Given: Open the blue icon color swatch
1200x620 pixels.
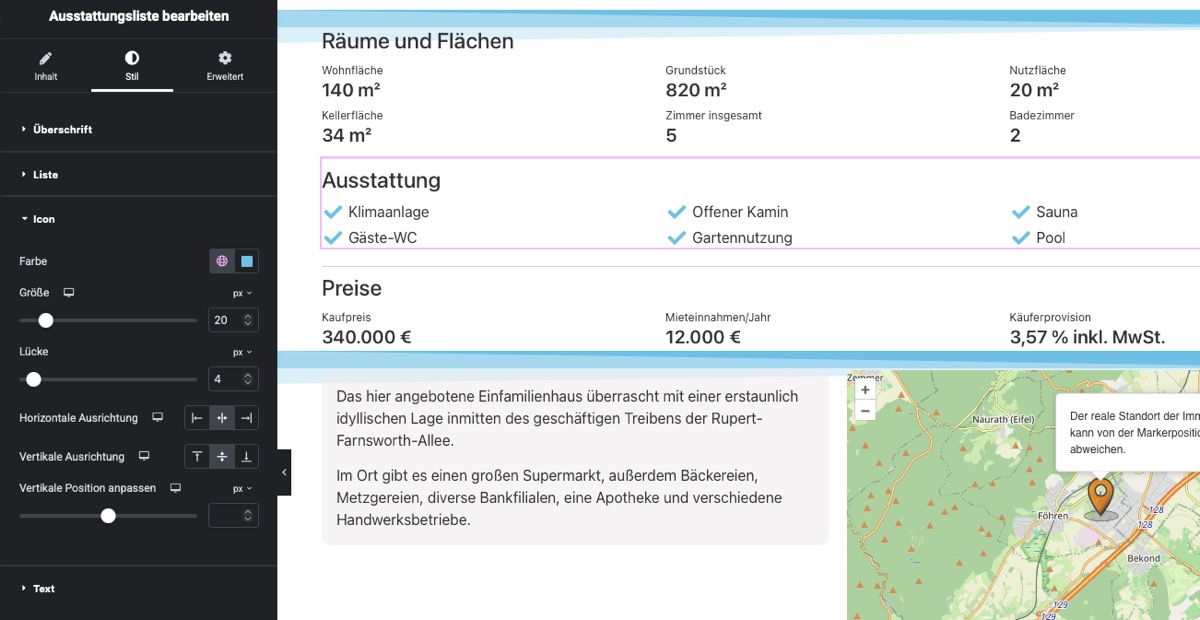Looking at the screenshot, I should [x=247, y=261].
